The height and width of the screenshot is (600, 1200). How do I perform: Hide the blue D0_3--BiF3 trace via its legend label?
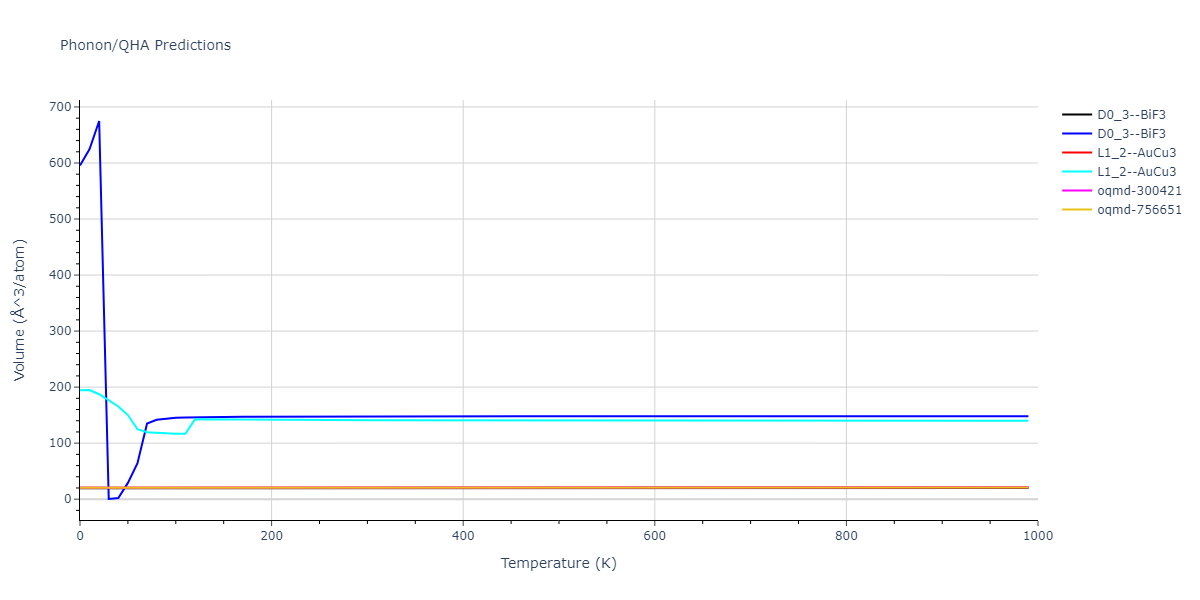coord(1131,134)
